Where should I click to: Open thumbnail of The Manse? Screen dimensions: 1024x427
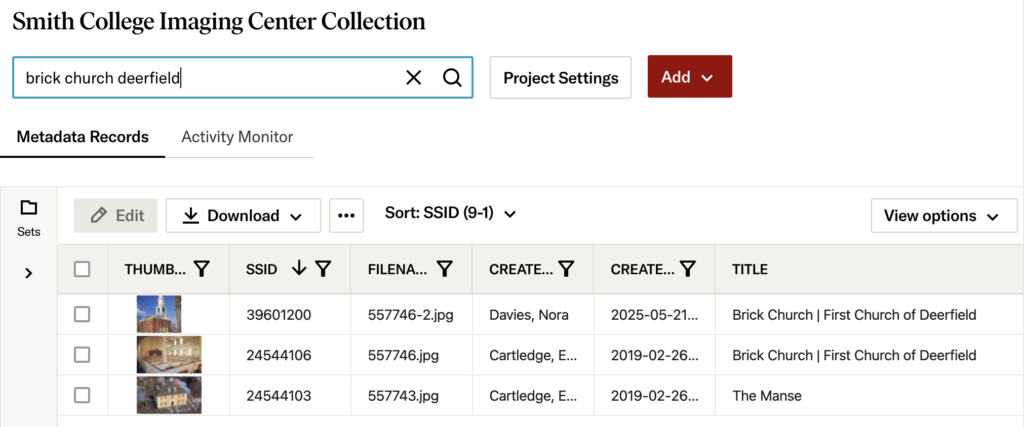tap(169, 395)
